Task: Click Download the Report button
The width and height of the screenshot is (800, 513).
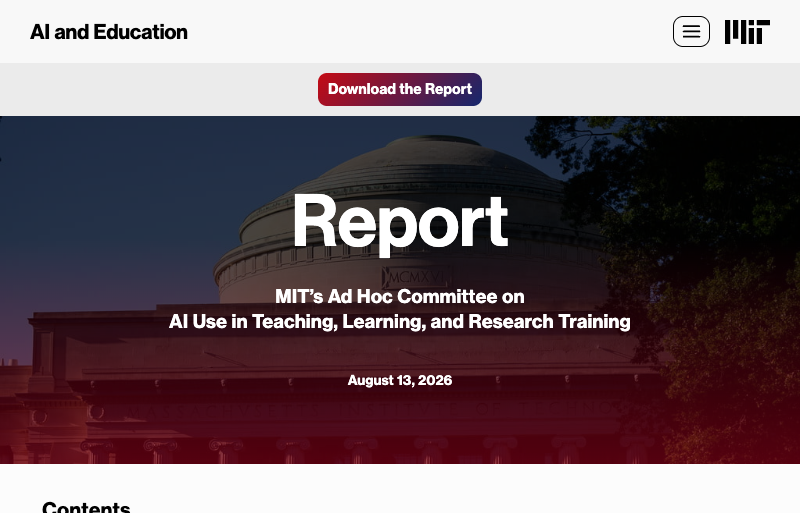Action: 399,89
